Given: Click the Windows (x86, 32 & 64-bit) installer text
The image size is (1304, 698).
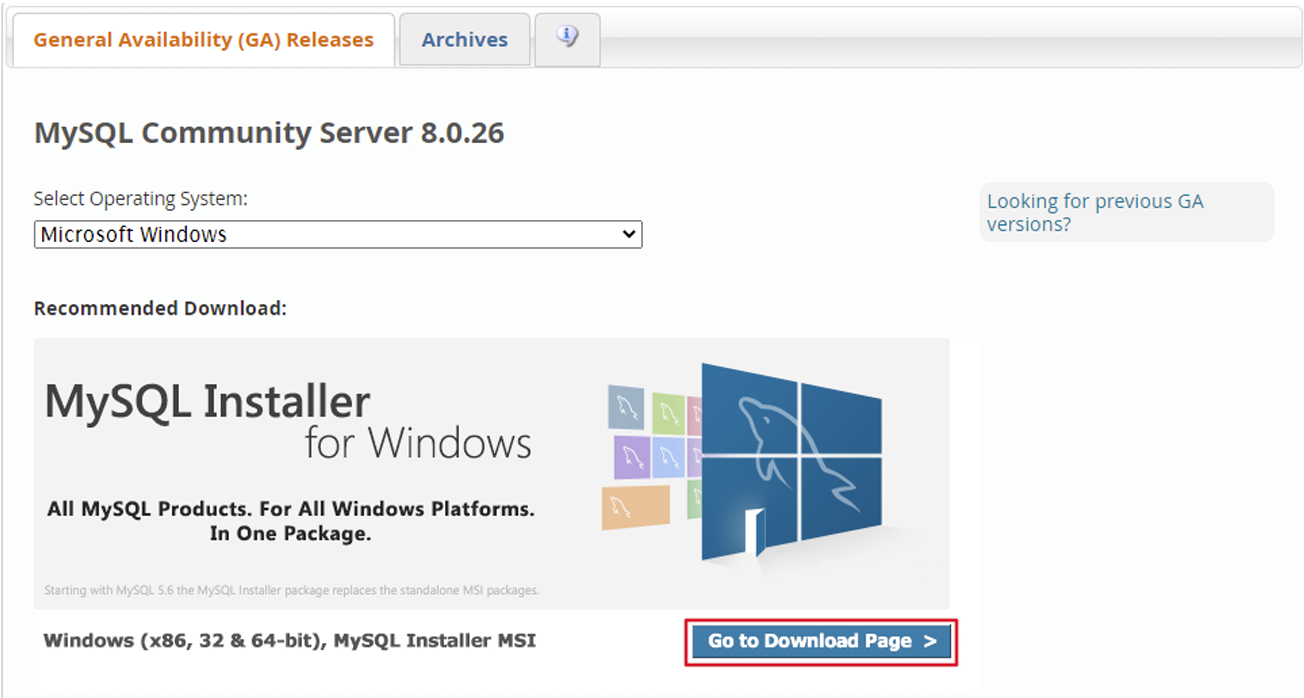Looking at the screenshot, I should click(x=290, y=640).
